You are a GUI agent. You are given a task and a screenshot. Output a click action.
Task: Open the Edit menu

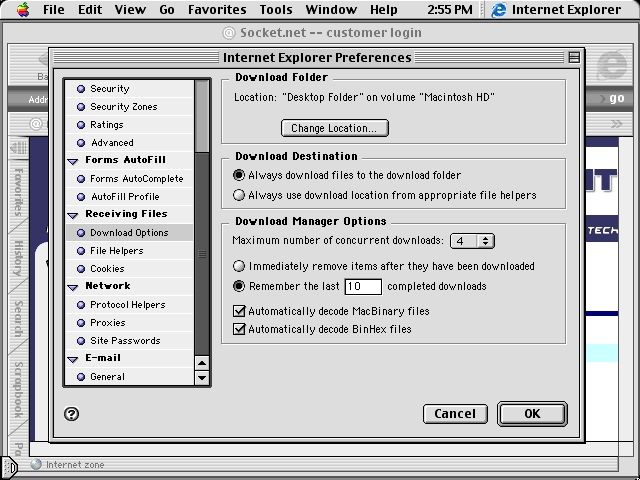click(90, 9)
